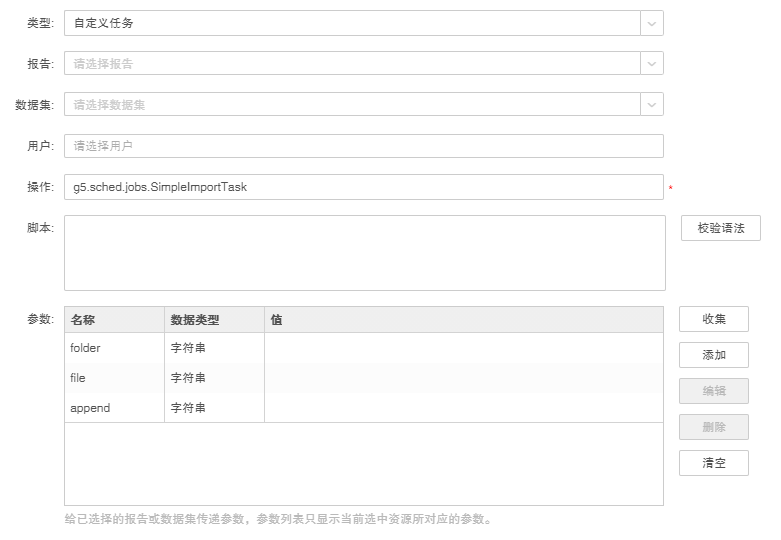Click the 请选择数据集 selection box
Viewport: 781px width, 540px height.
[352, 105]
